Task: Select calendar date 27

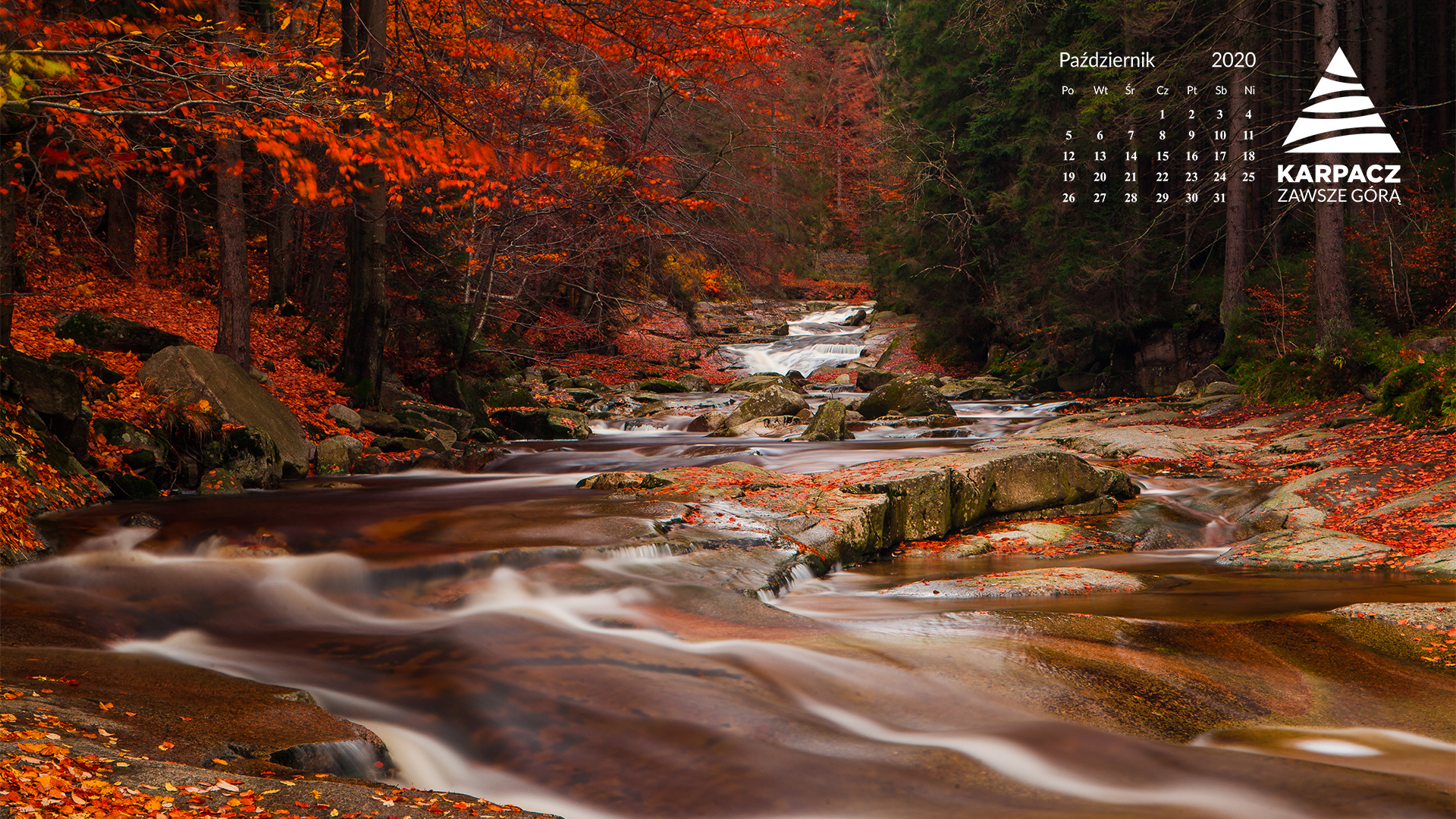Action: pos(1100,198)
